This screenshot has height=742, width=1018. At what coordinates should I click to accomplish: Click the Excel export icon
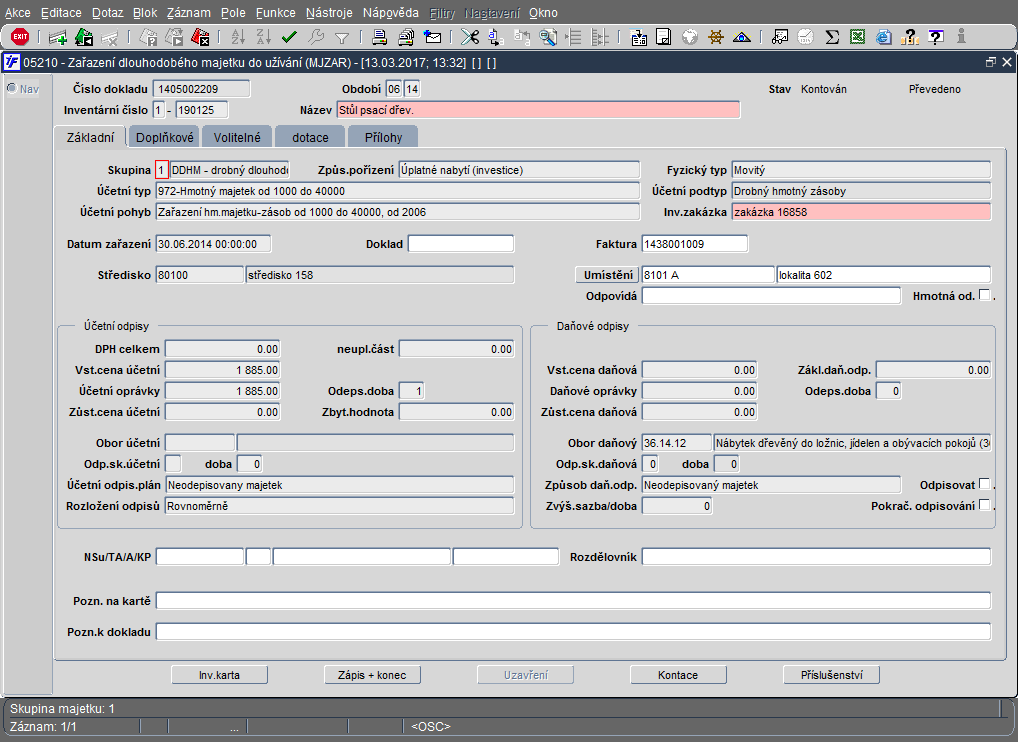tap(858, 38)
